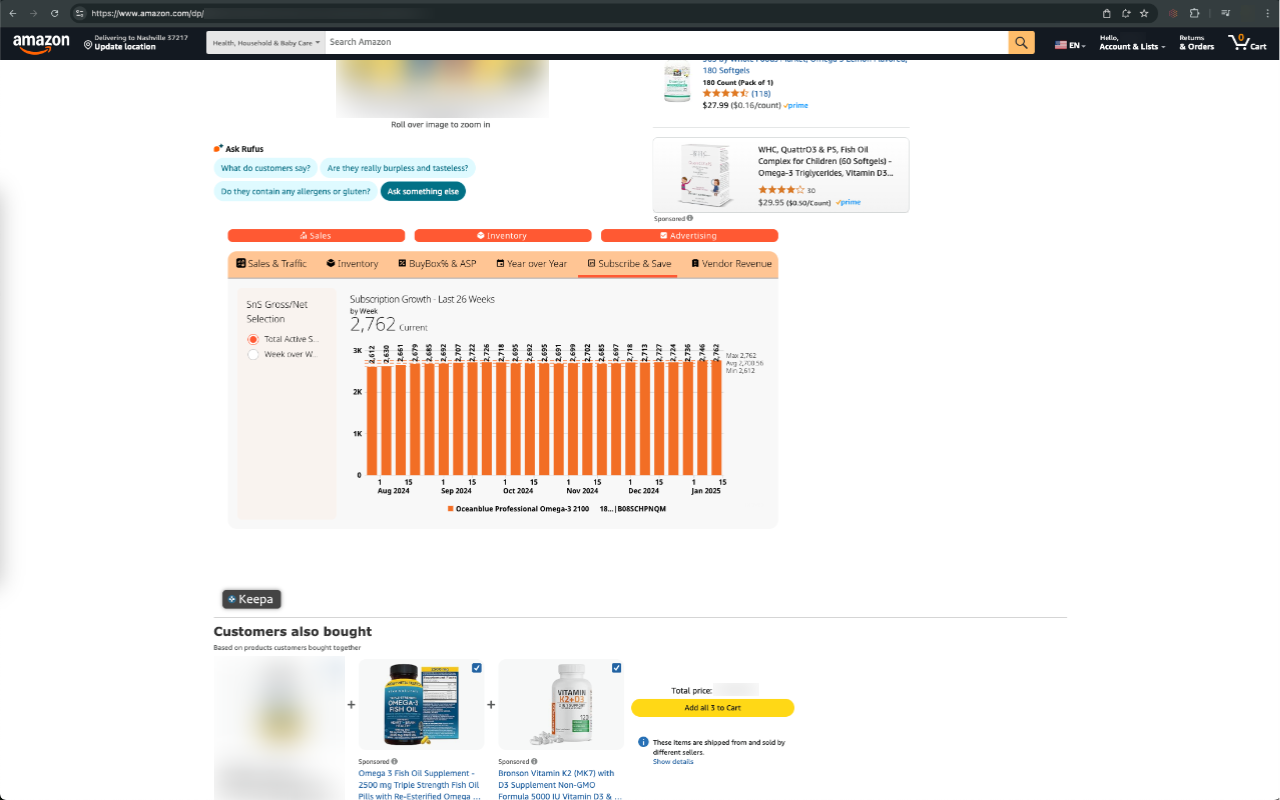
Task: Switch to the Sales & Traffic tab
Action: 271,264
